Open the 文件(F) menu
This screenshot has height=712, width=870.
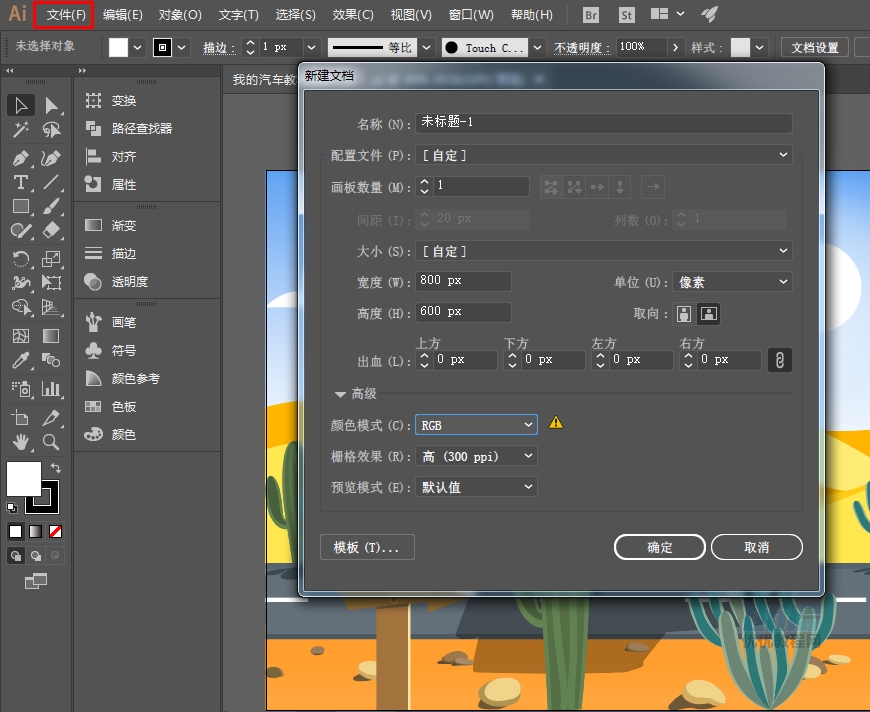(x=65, y=15)
